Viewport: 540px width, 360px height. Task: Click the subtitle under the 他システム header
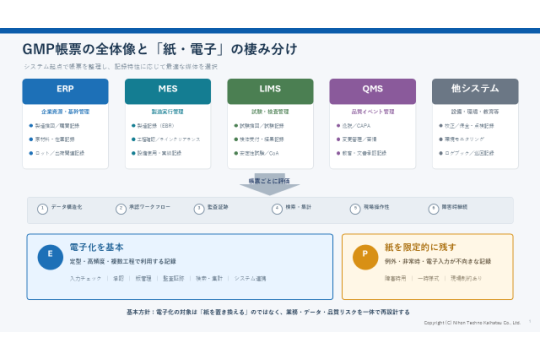coord(475,112)
